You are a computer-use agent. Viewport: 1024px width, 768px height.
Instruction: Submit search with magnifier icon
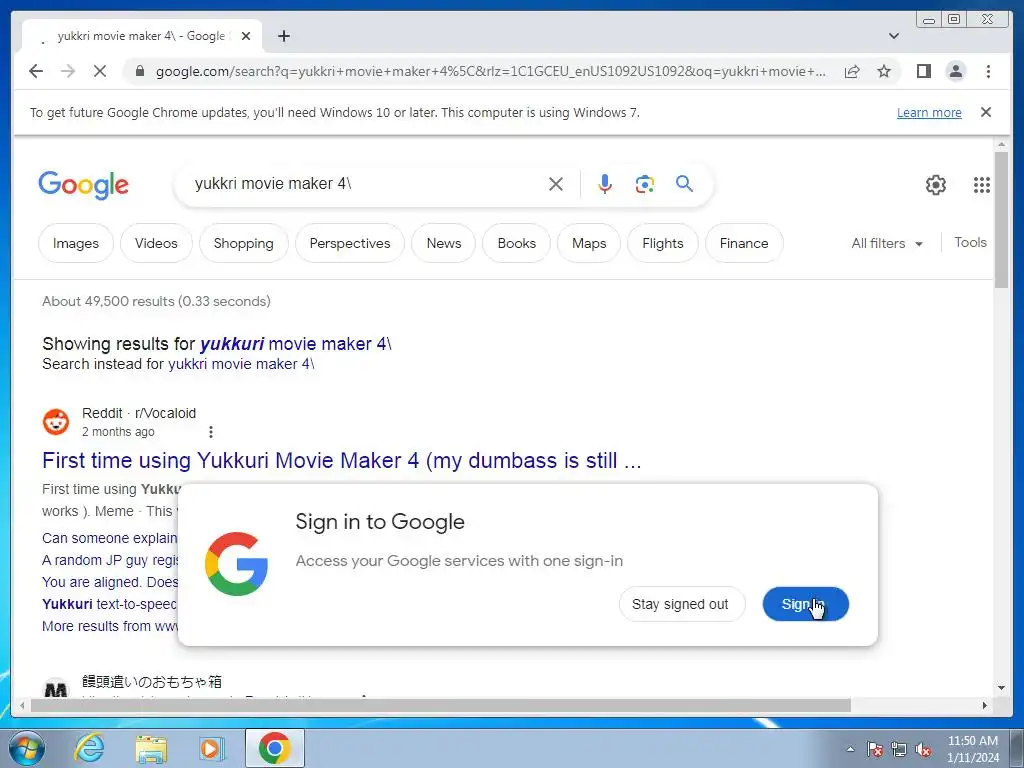click(684, 184)
